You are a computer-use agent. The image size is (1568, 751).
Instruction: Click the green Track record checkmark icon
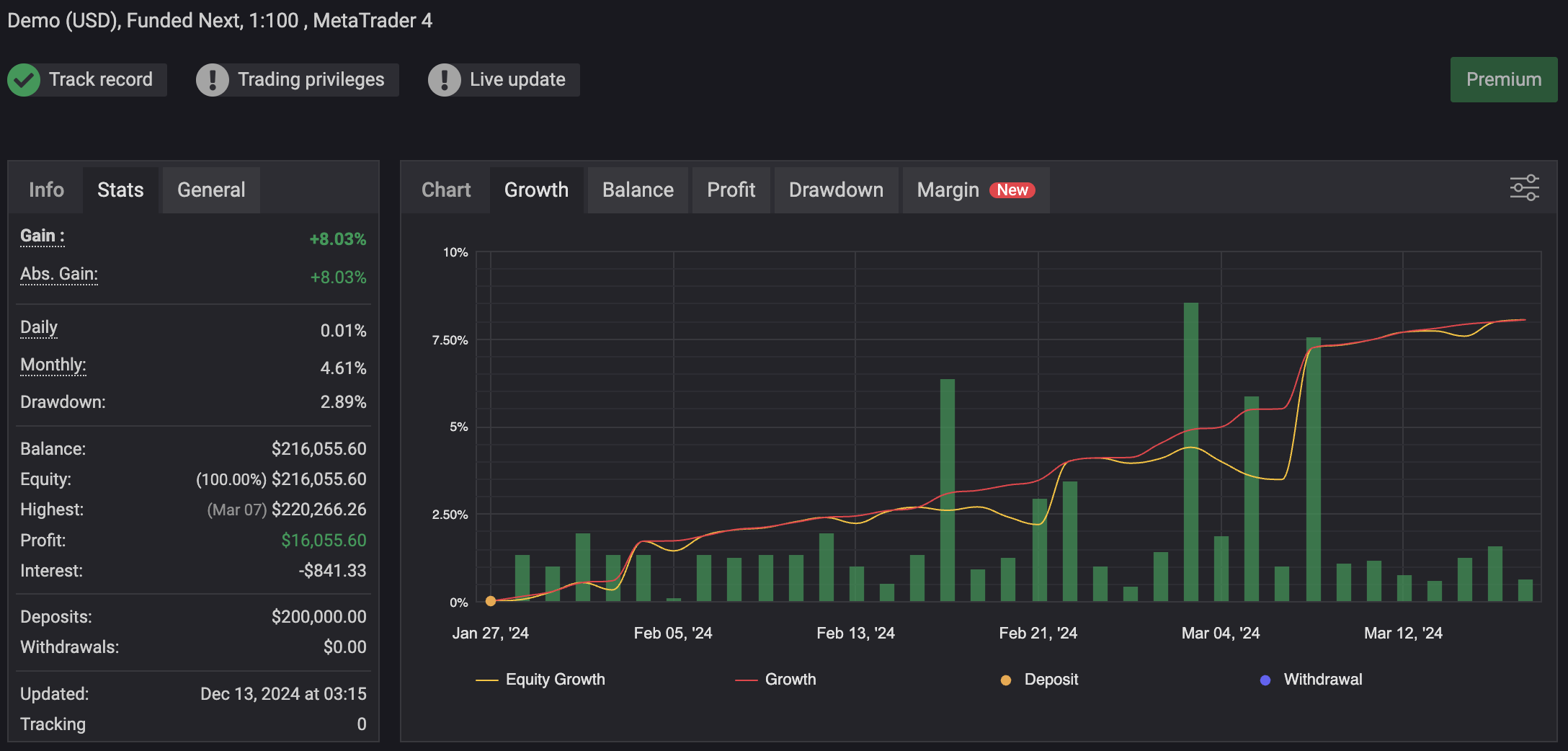pyautogui.click(x=24, y=80)
